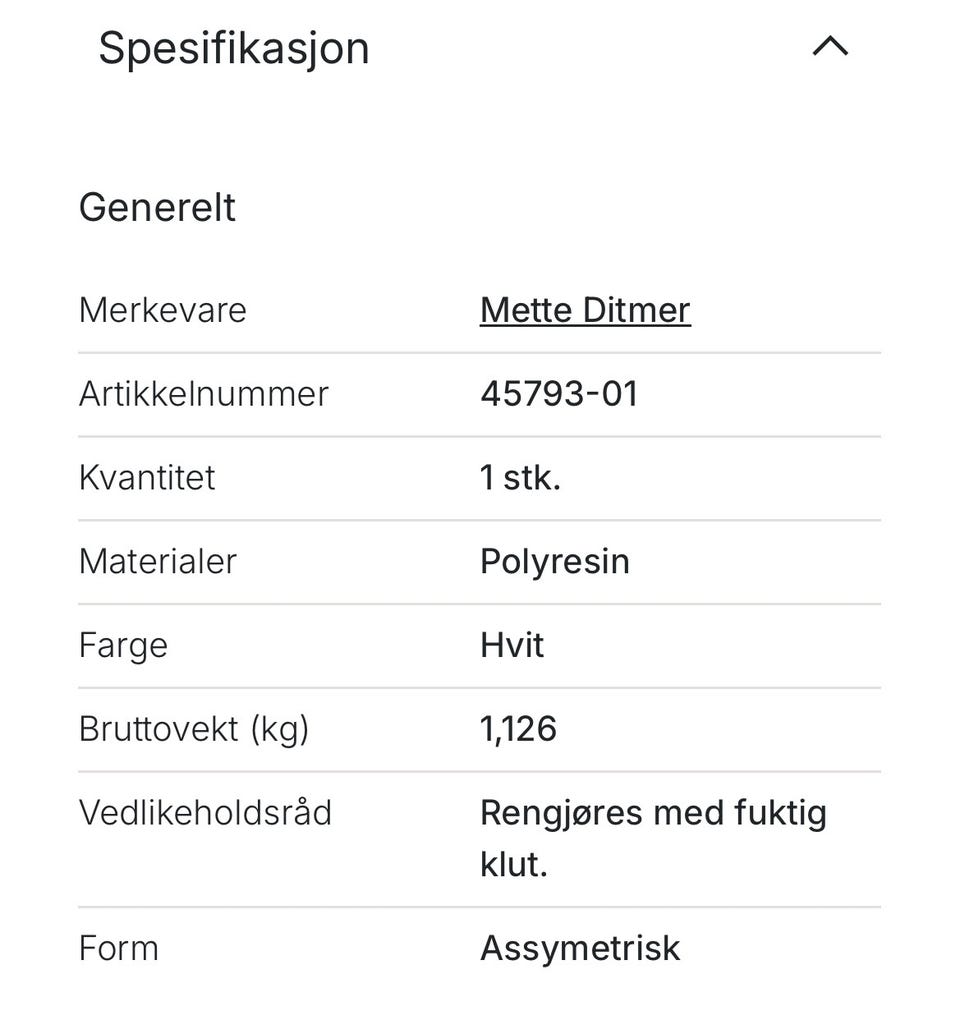This screenshot has height=1020, width=960.
Task: Click the article number 45793-01
Action: tap(558, 394)
